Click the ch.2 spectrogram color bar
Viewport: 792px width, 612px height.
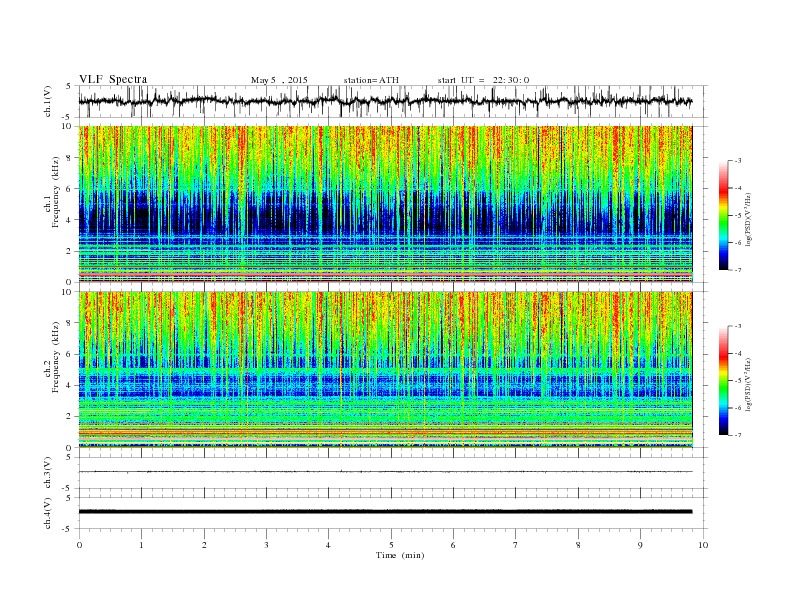click(x=723, y=380)
